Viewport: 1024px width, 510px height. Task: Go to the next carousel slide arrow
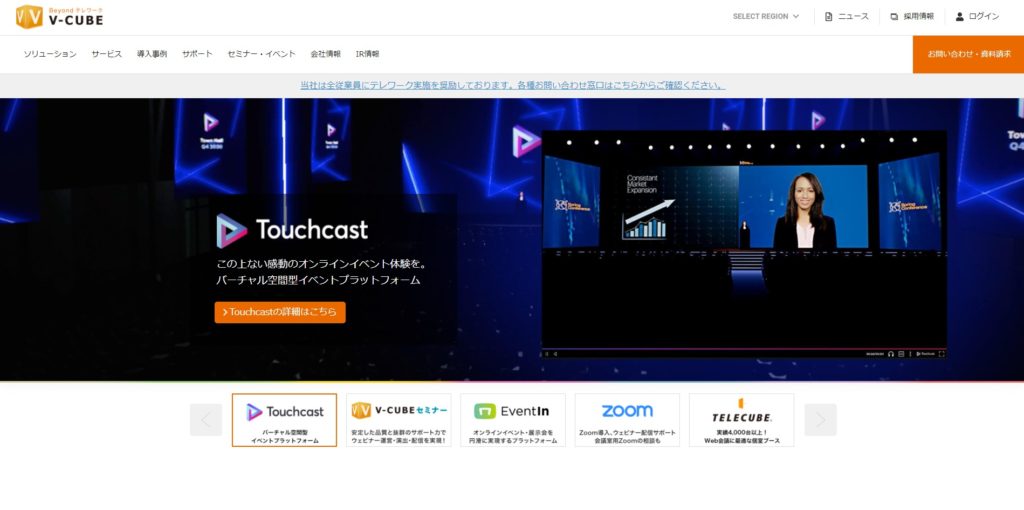(820, 420)
